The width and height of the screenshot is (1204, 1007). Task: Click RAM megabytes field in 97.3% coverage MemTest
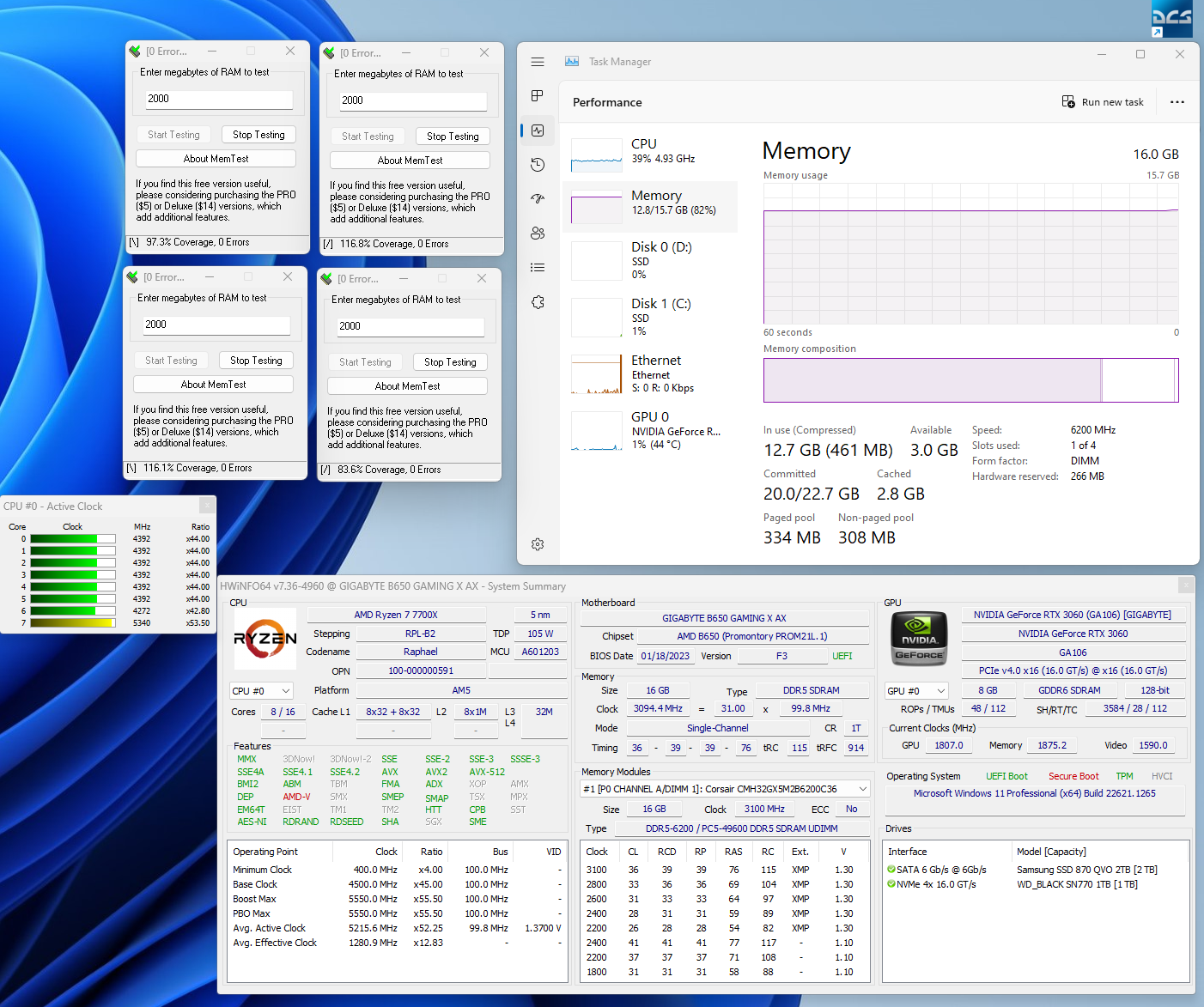[x=219, y=99]
